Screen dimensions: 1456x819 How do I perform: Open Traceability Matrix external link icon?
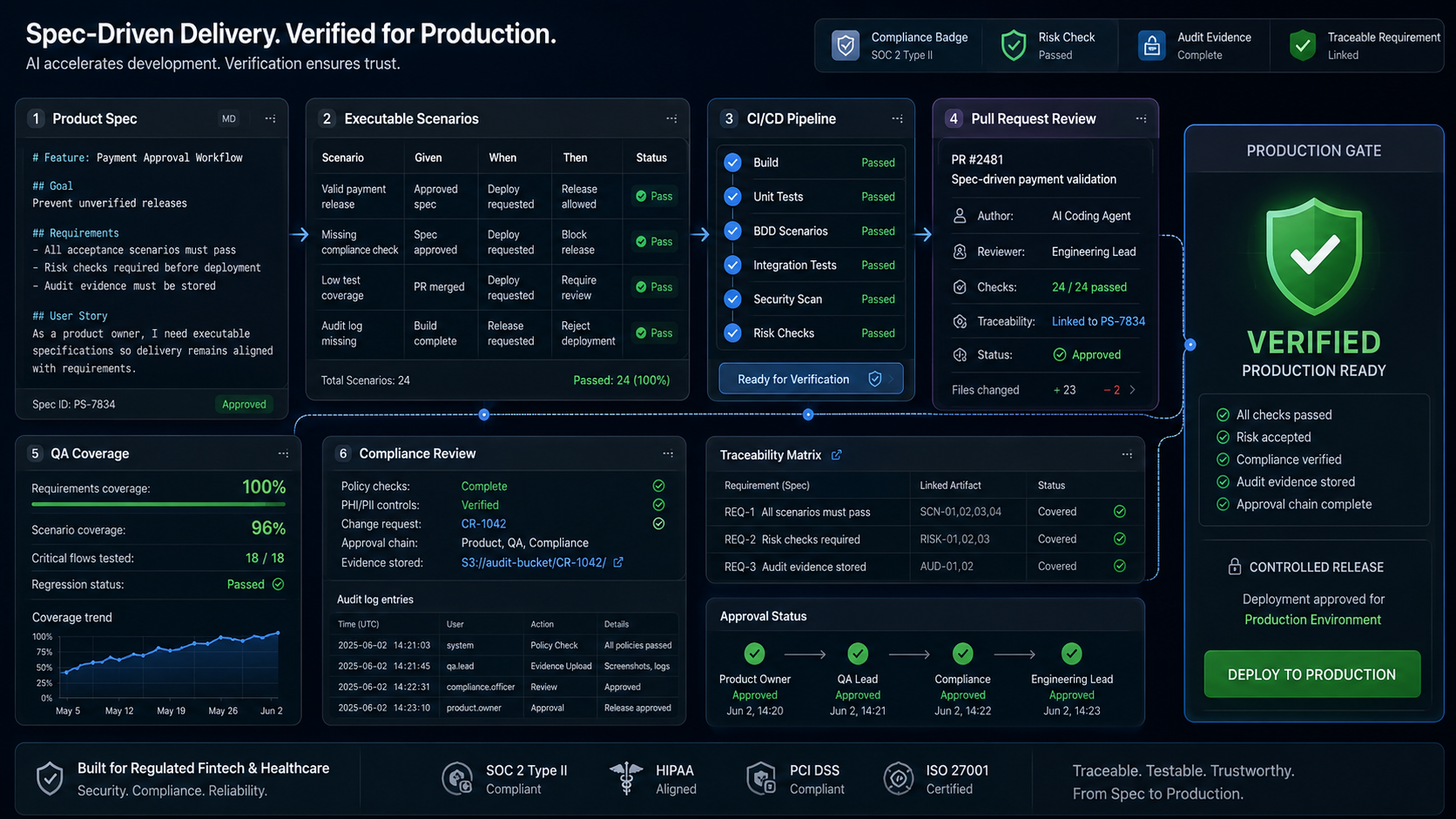click(836, 455)
